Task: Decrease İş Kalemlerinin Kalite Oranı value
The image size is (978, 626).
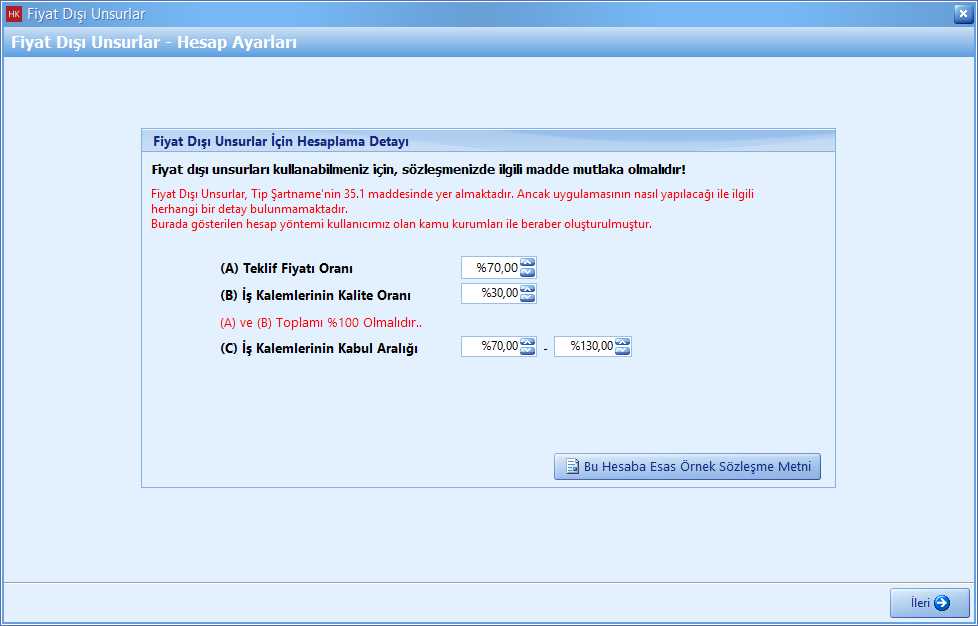Action: coord(528,298)
